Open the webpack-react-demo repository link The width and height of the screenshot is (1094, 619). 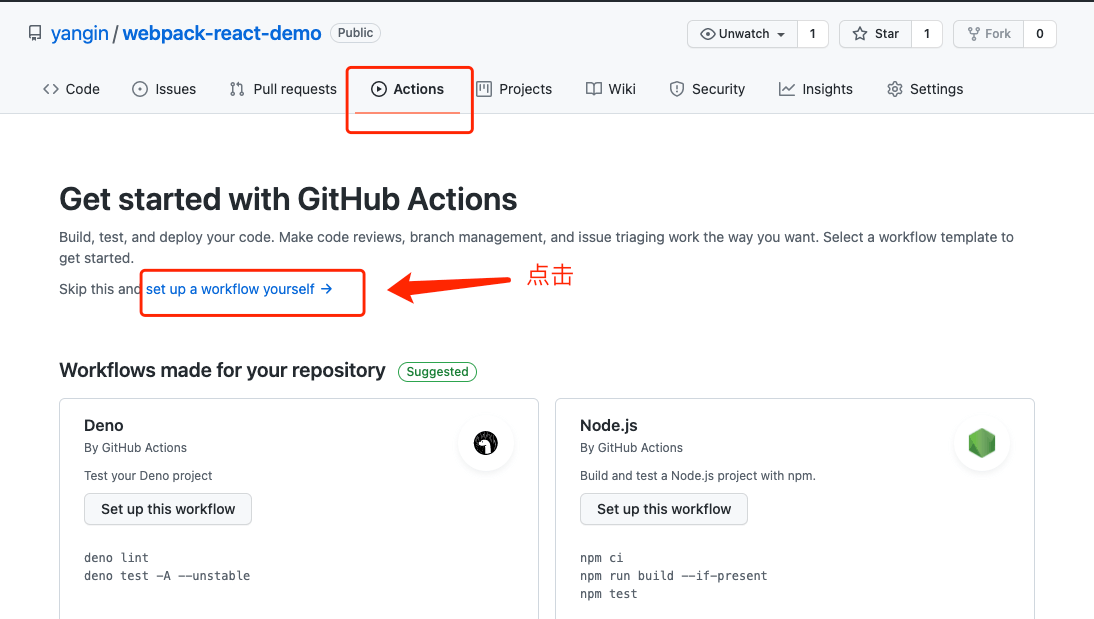coord(222,33)
